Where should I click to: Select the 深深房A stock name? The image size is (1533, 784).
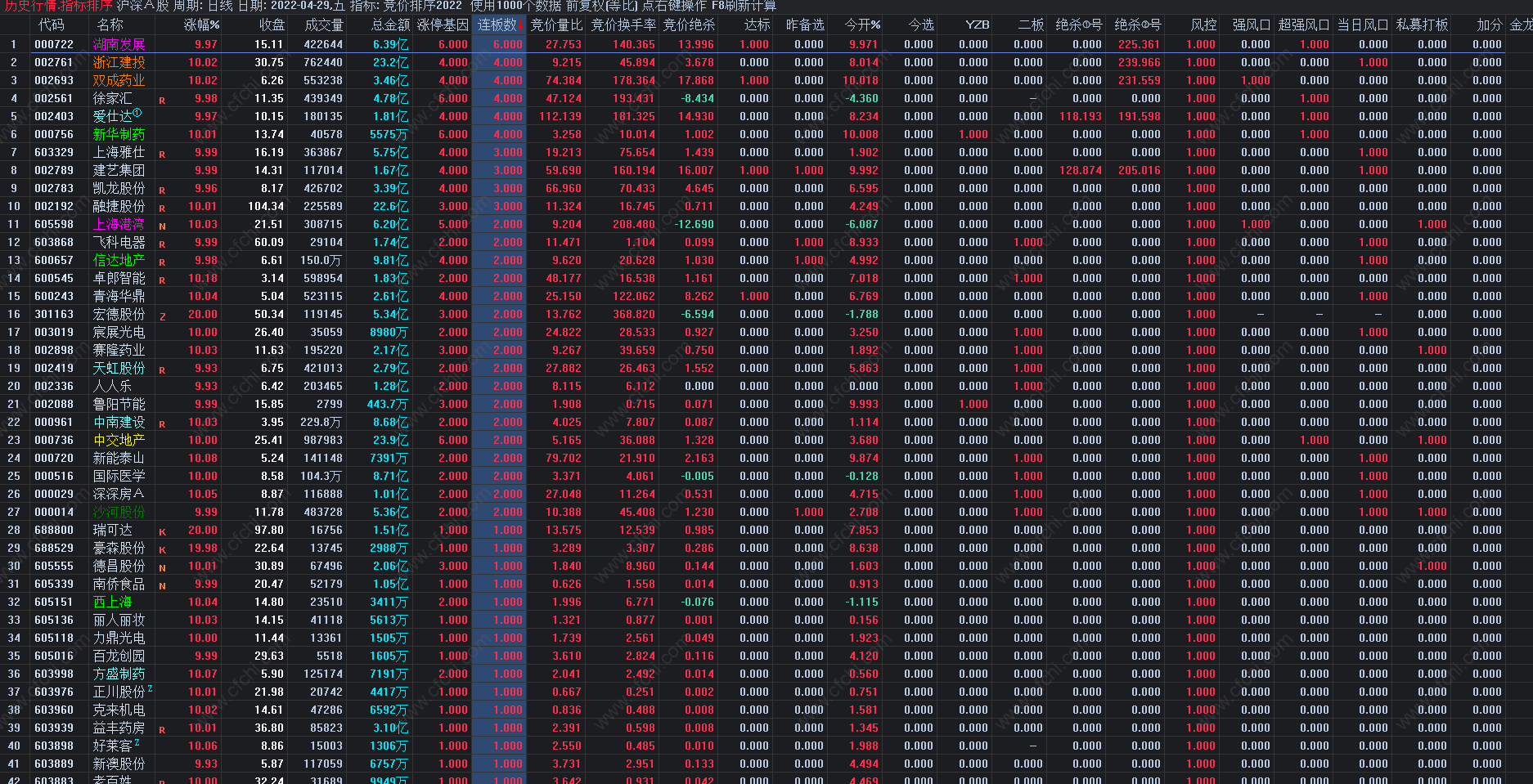pos(119,494)
